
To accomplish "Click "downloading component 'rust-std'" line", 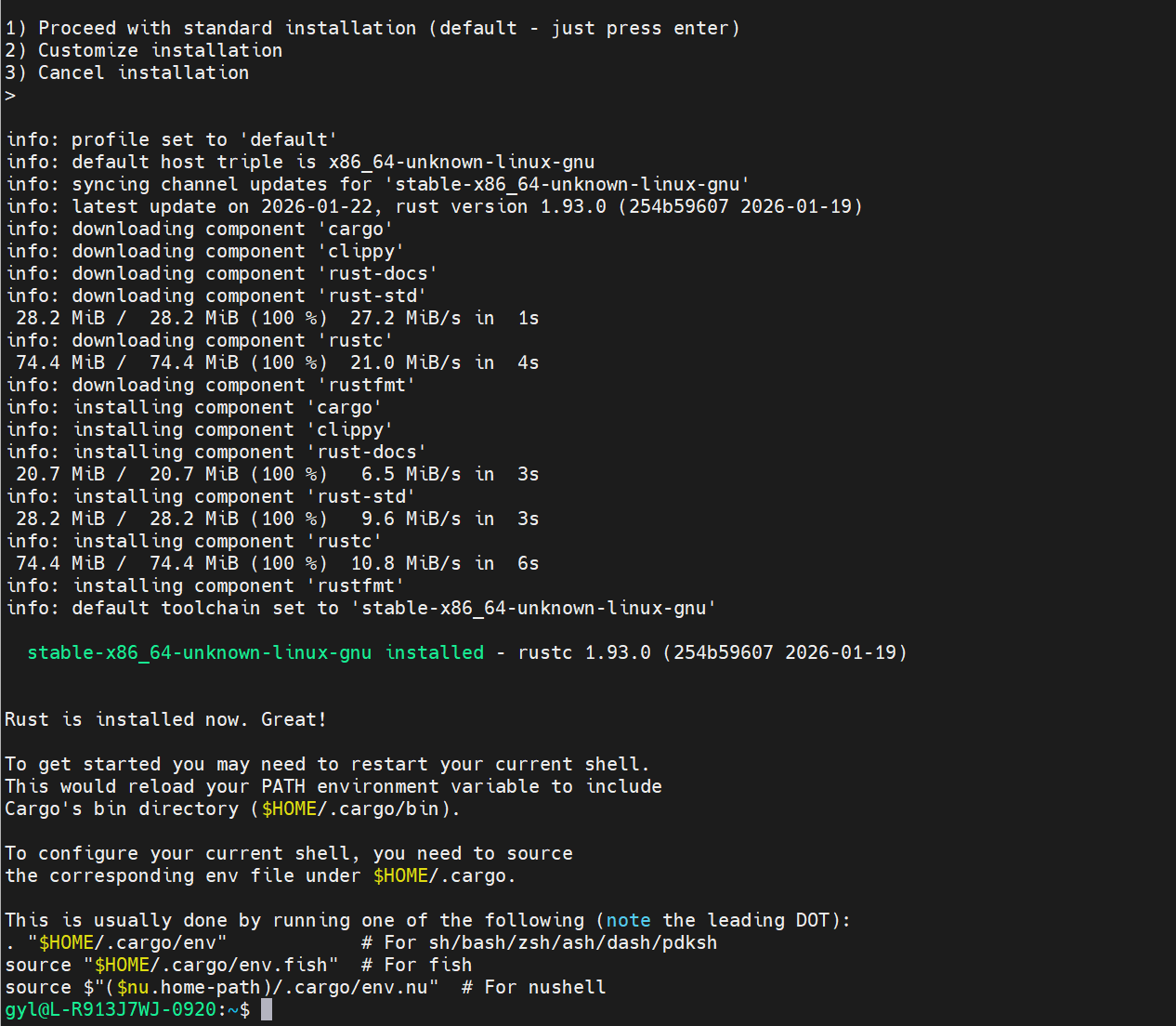I will 216,296.
